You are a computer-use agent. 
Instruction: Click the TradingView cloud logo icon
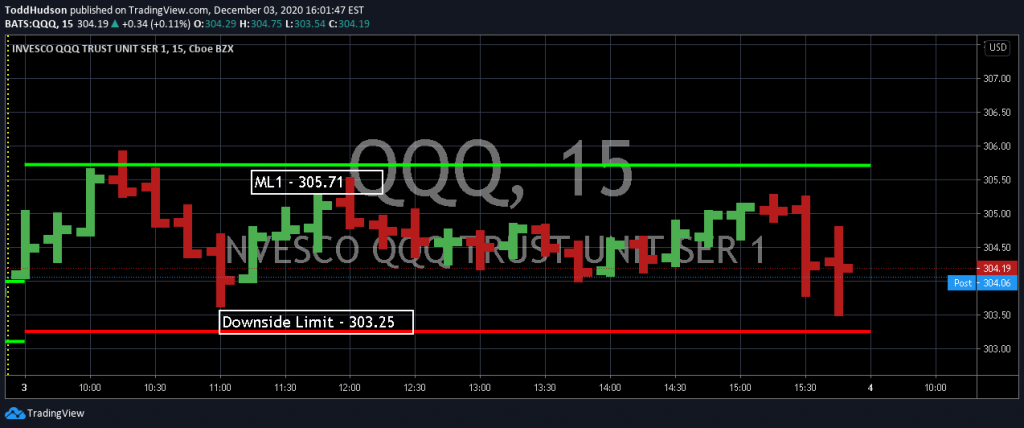[15, 413]
